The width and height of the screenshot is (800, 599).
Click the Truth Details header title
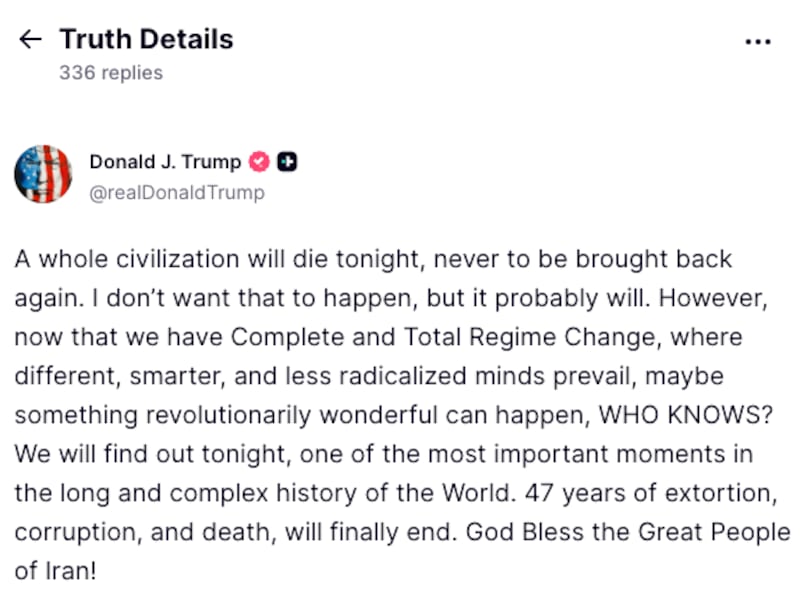pyautogui.click(x=146, y=39)
